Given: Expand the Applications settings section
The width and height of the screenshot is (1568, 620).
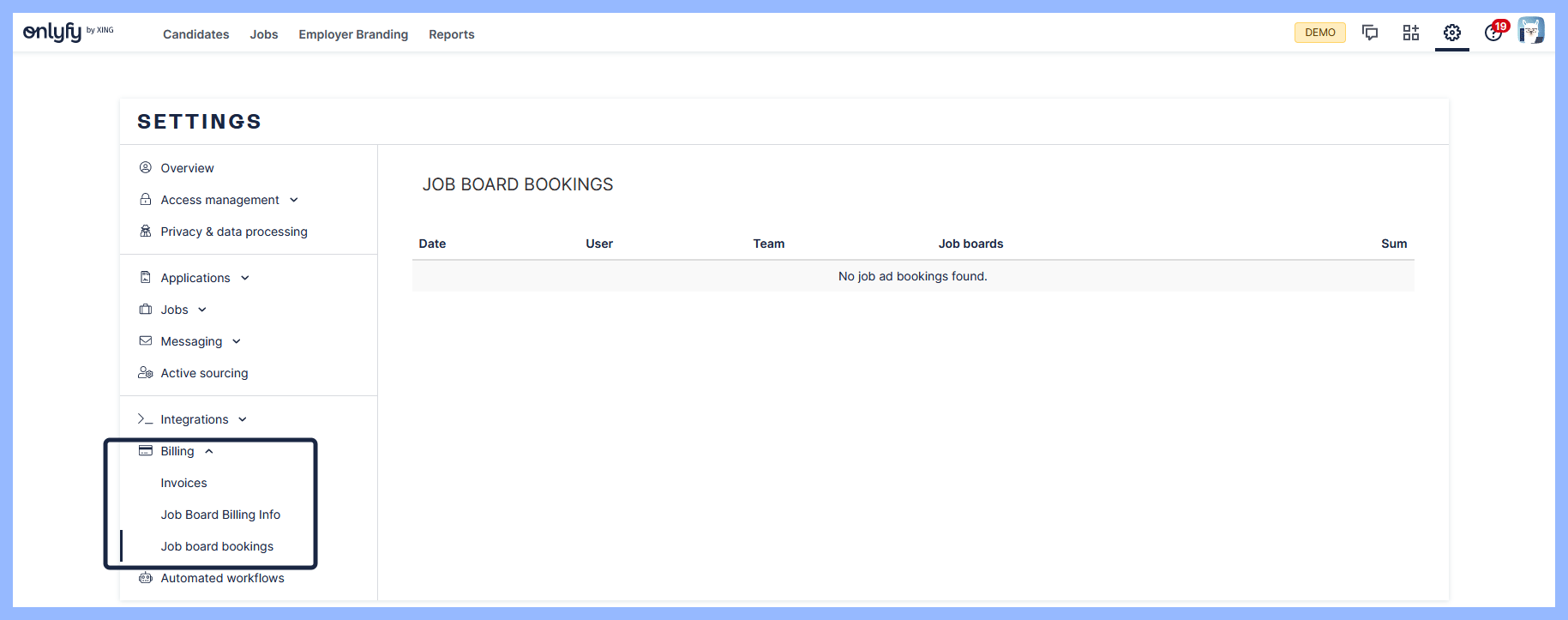Looking at the screenshot, I should pos(195,278).
